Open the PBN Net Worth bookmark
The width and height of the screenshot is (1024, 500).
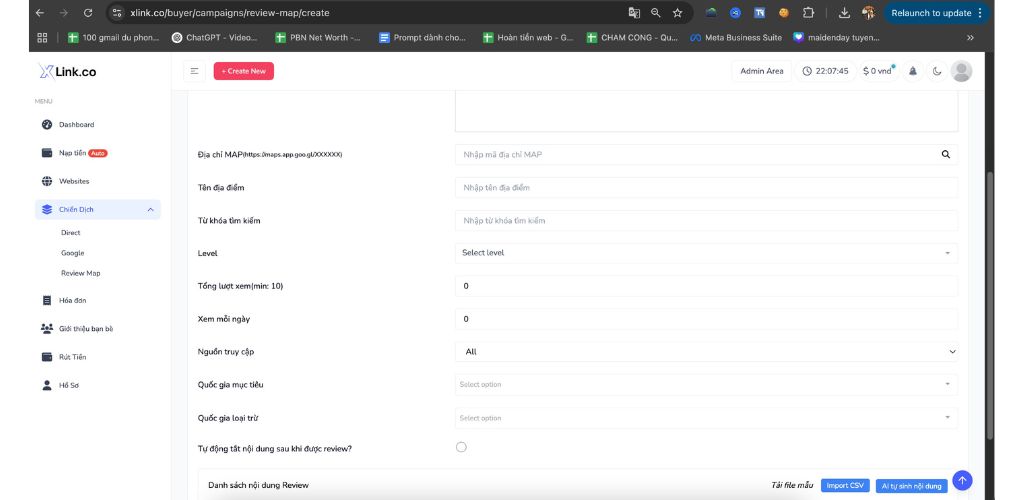318,38
